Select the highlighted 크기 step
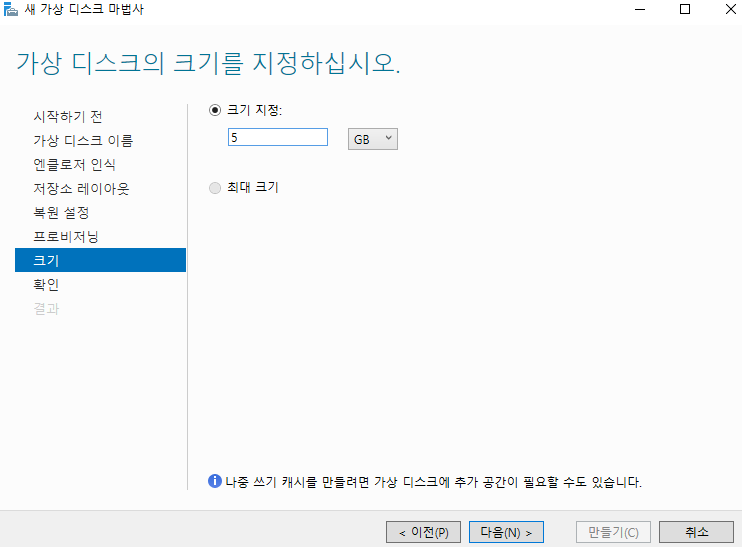Image resolution: width=742 pixels, height=547 pixels. point(100,260)
